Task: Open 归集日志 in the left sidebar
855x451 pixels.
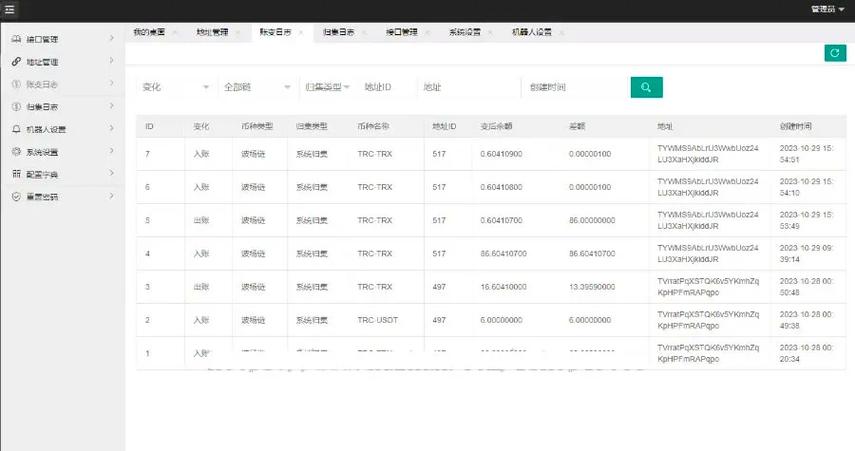Action: pos(42,107)
